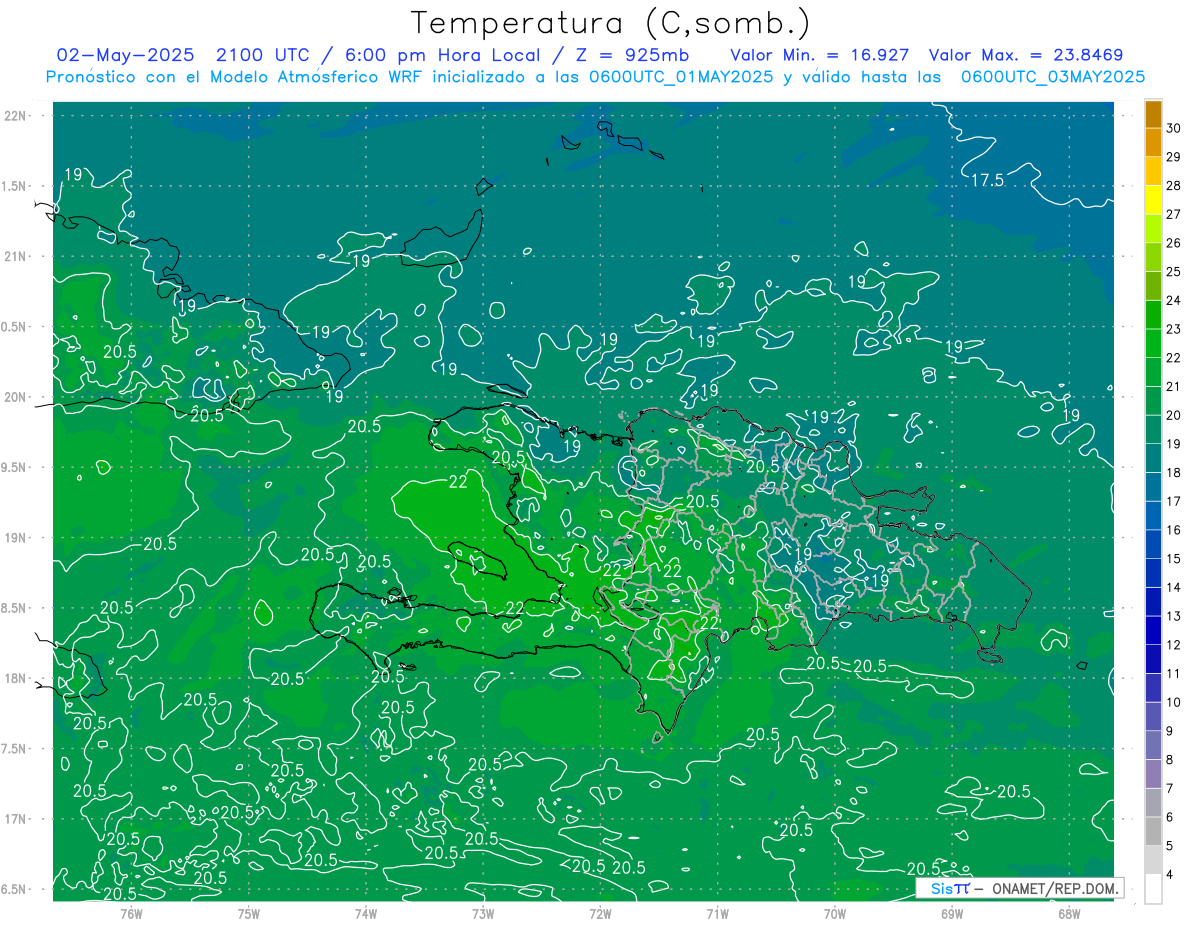The width and height of the screenshot is (1200, 927).
Task: Click the "69W" longitude axis label
Action: tap(951, 913)
